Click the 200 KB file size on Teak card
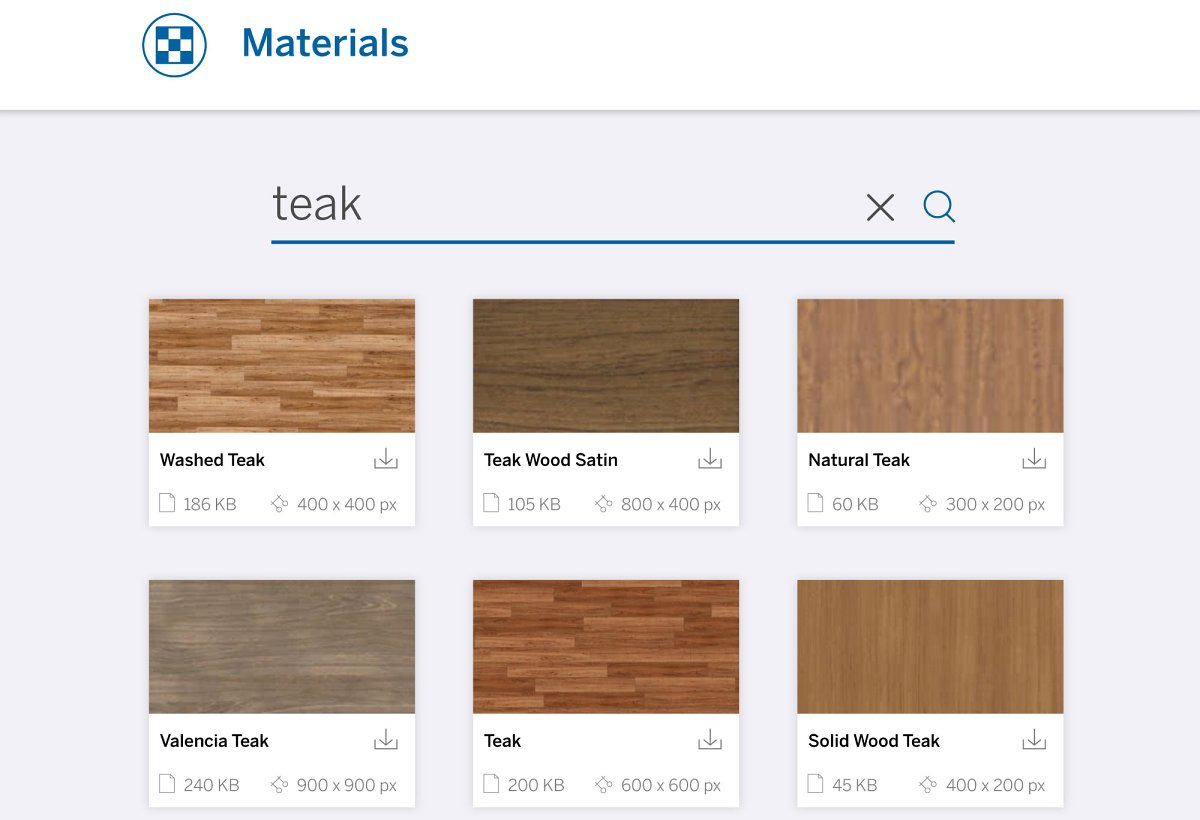This screenshot has width=1200, height=820. coord(535,785)
